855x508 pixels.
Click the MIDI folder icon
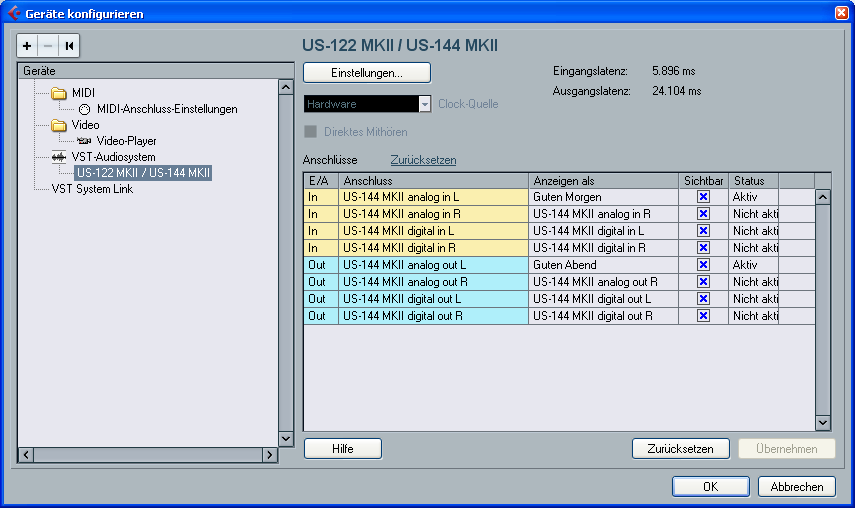58,93
